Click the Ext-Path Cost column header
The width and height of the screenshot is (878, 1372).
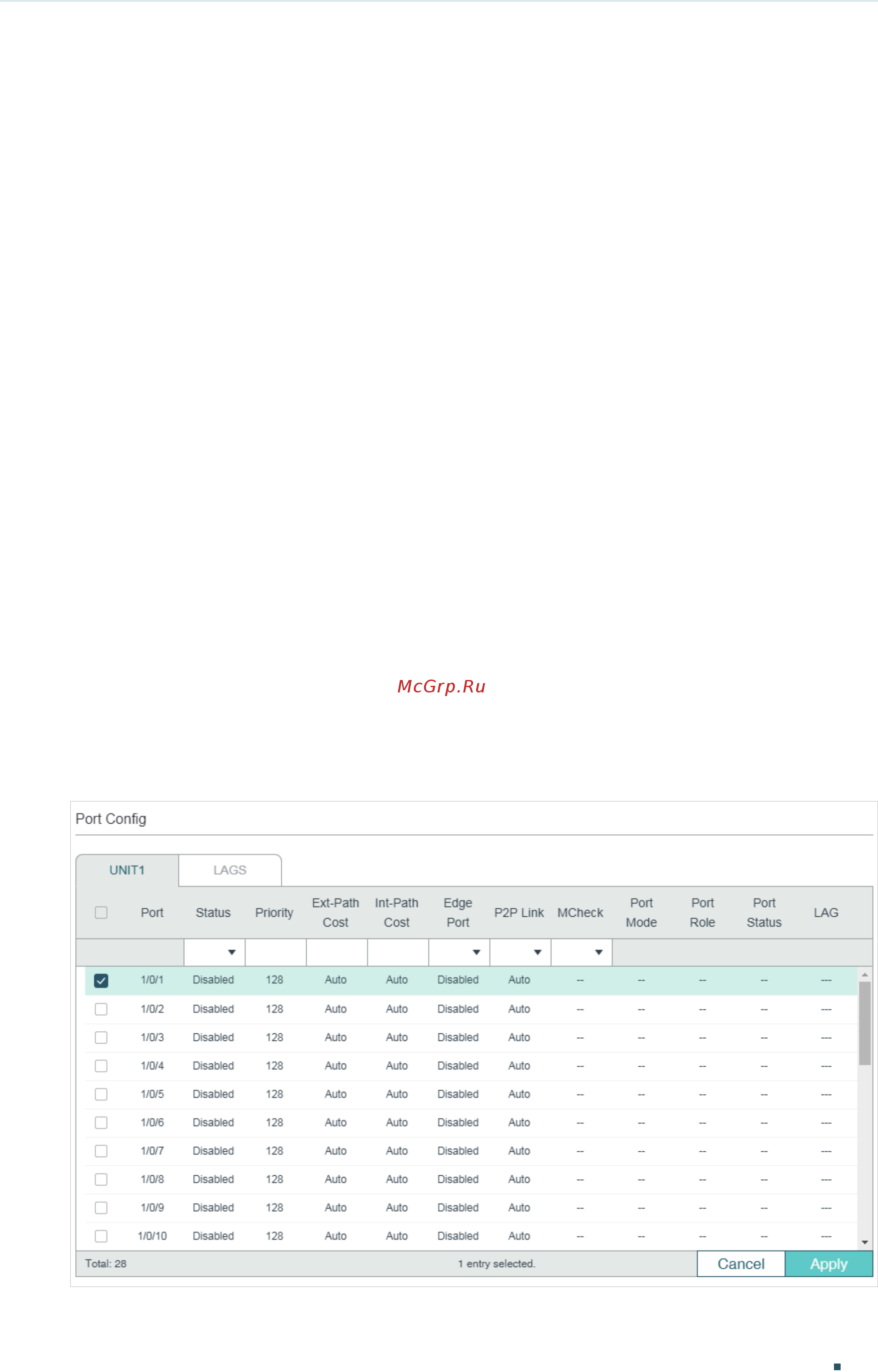(336, 913)
